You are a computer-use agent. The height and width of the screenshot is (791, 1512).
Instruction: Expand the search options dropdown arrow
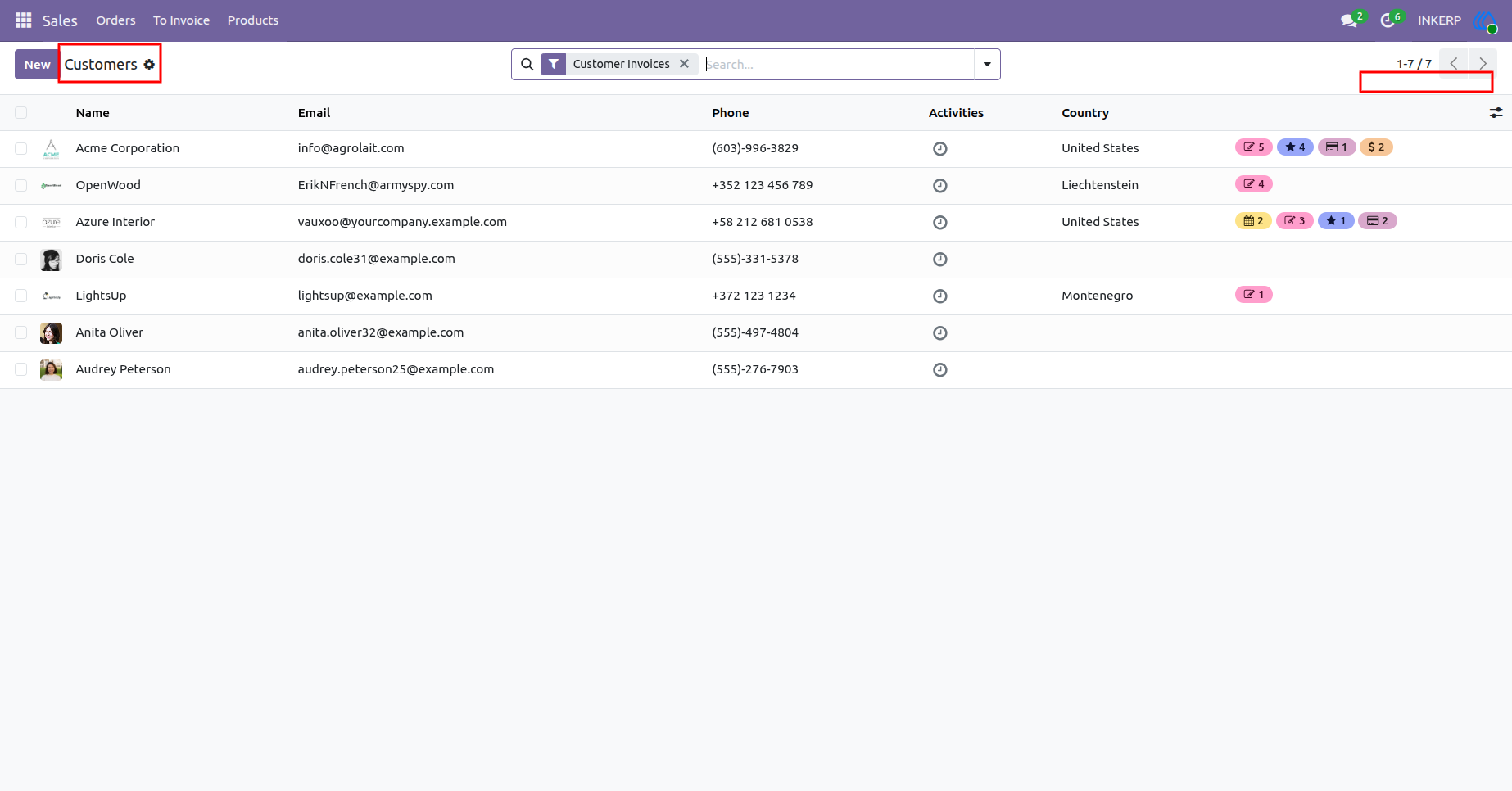pos(987,64)
